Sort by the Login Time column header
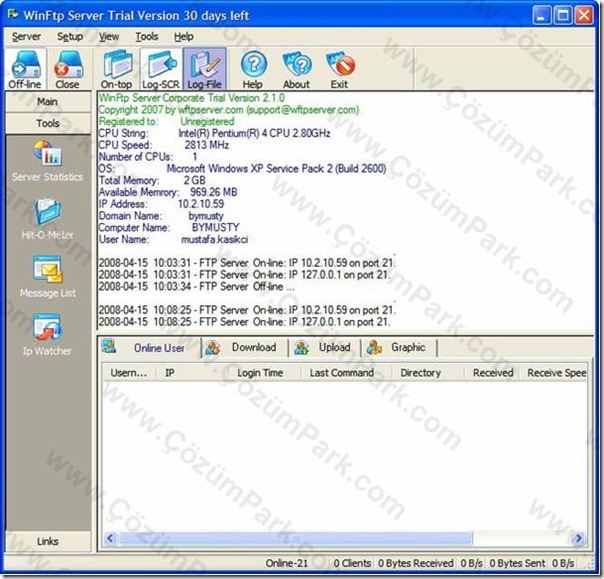This screenshot has width=604, height=579. click(264, 373)
